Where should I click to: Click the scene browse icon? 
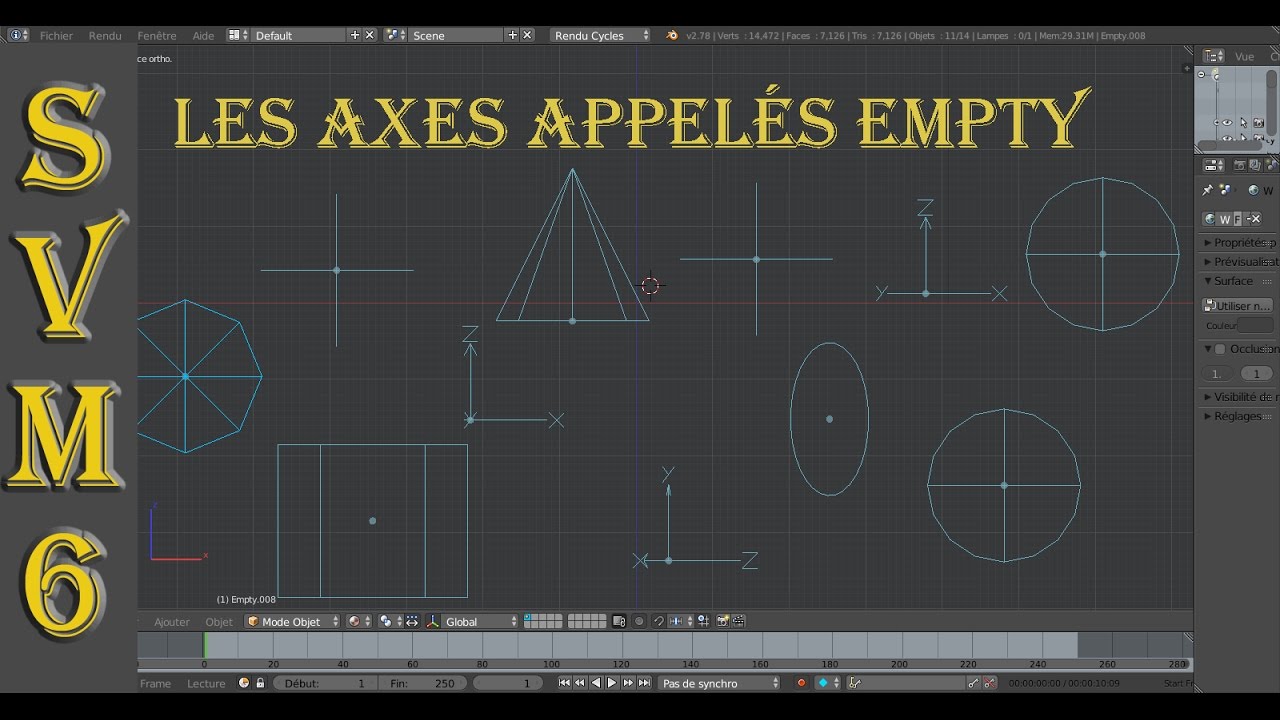[x=395, y=35]
